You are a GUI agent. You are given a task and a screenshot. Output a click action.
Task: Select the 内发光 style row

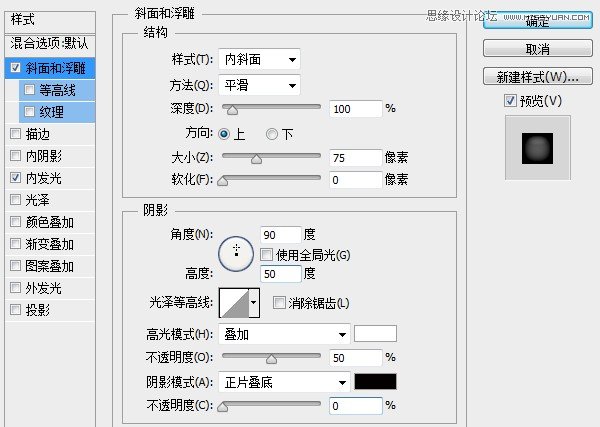50,178
